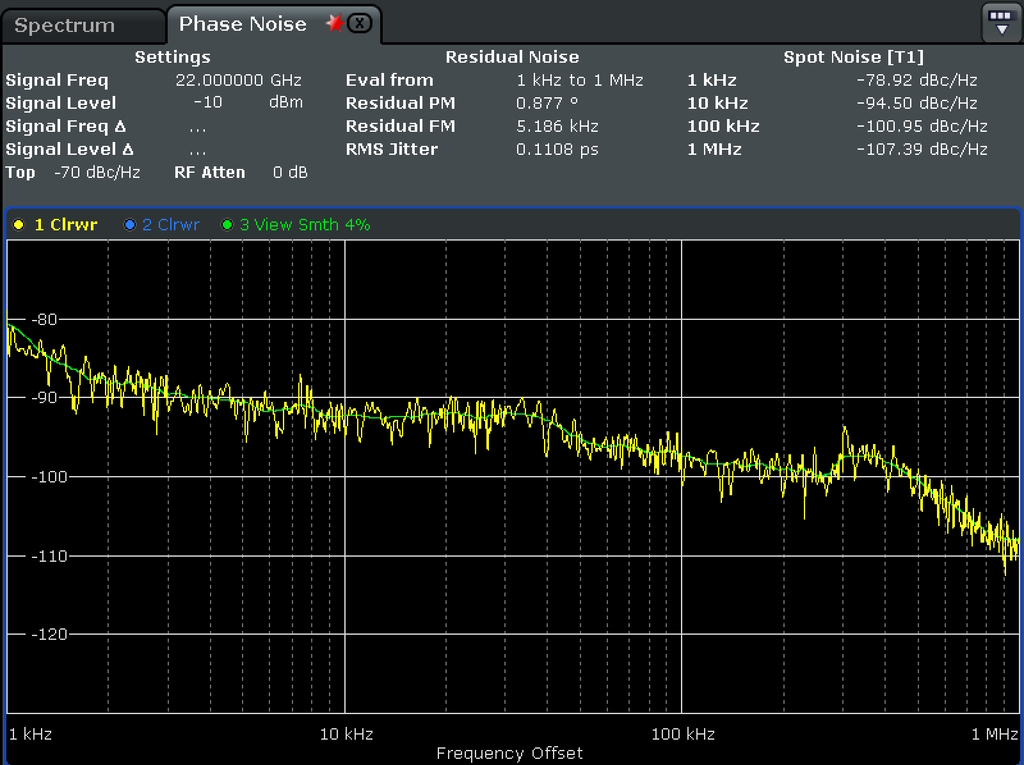The image size is (1024, 765).
Task: Click the 1 kHz spot noise value
Action: point(916,80)
